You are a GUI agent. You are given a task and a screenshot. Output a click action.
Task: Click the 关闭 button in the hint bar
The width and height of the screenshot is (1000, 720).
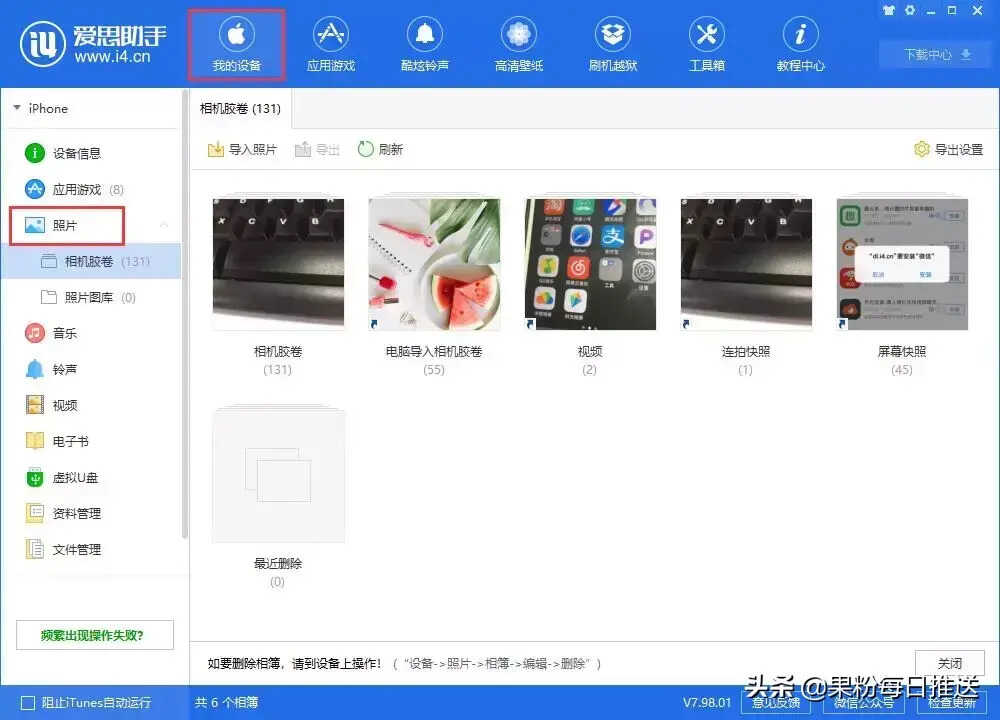pos(950,663)
